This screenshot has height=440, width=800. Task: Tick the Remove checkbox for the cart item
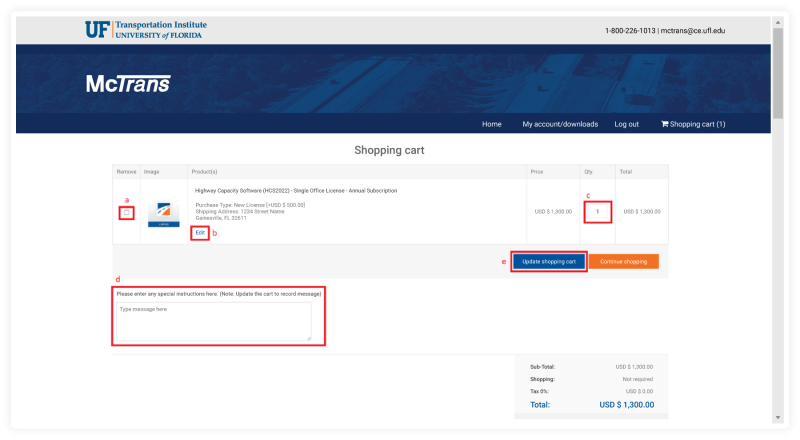coord(126,212)
